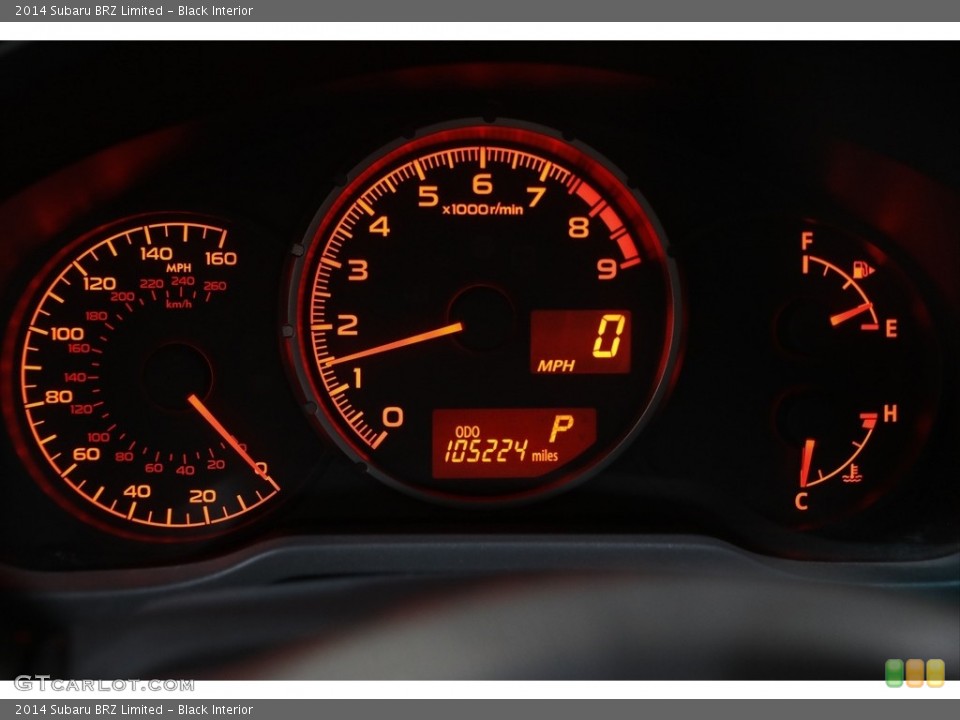Click the coolant temperature gauge needle

807,463
